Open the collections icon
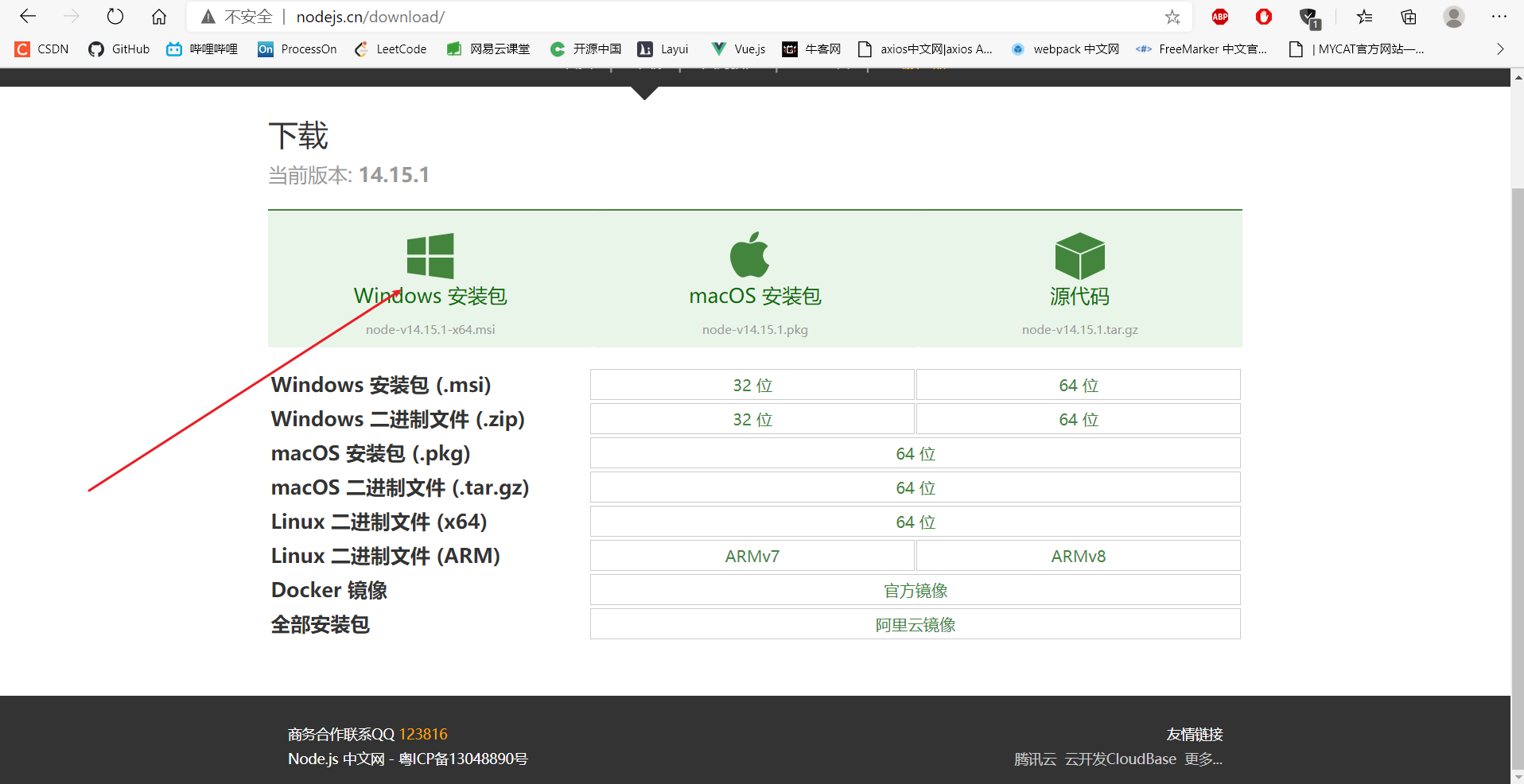Viewport: 1524px width, 784px height. [x=1409, y=17]
